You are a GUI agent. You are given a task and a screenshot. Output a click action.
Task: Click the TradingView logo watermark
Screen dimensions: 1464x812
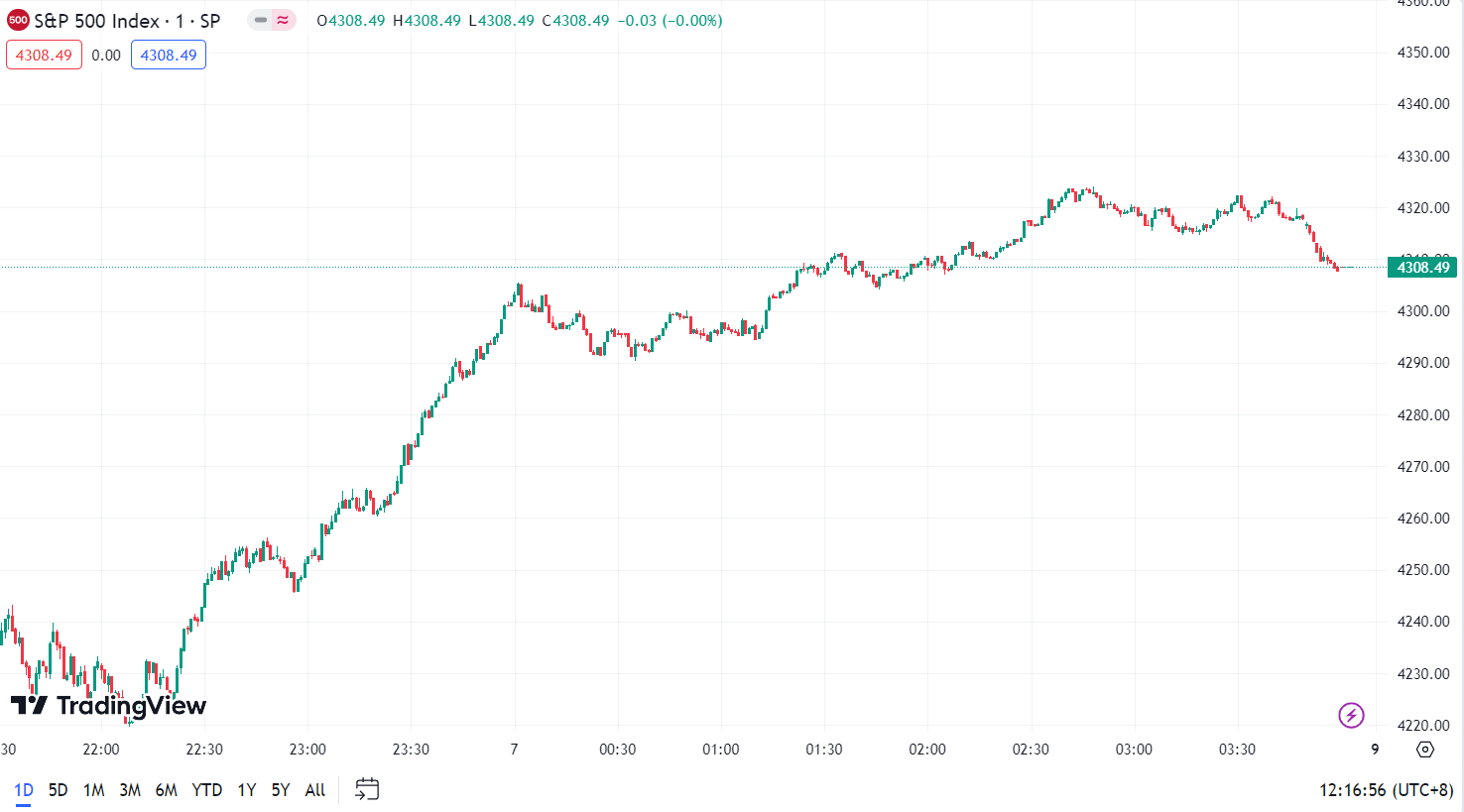(x=108, y=706)
